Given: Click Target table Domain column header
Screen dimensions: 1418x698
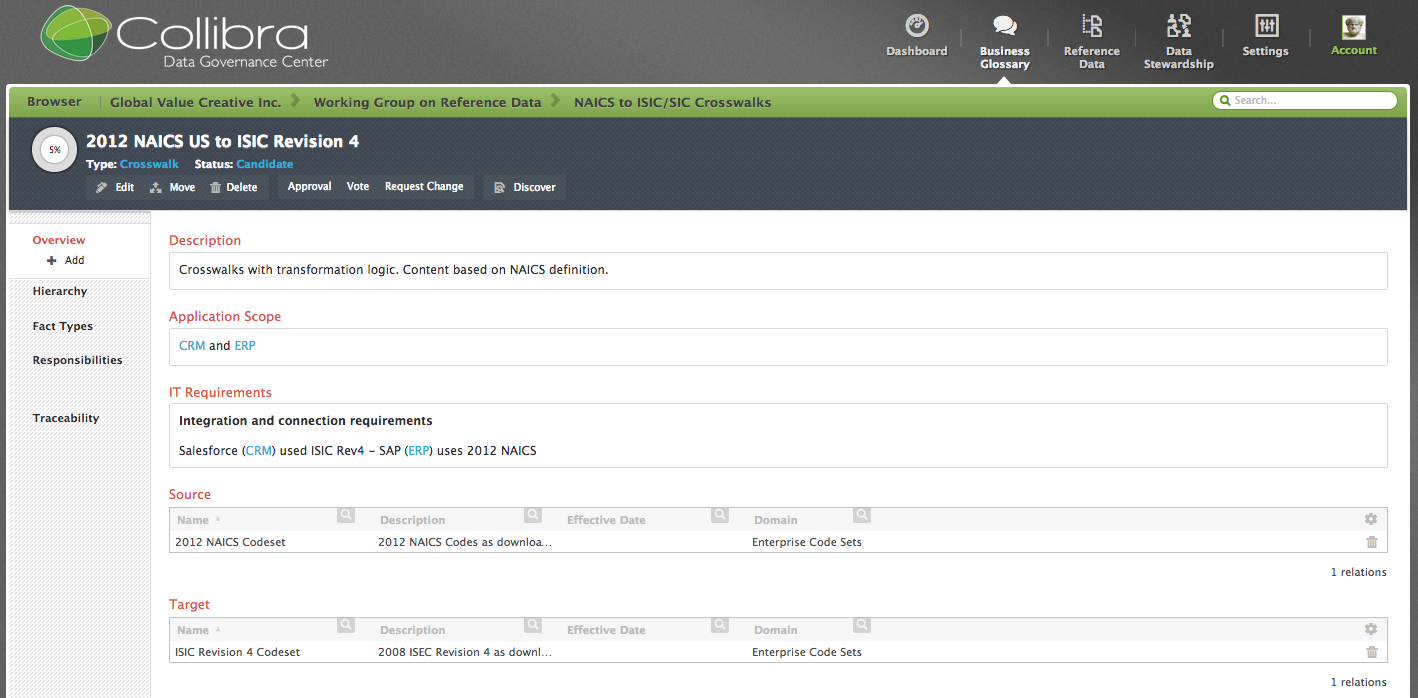Looking at the screenshot, I should tap(776, 630).
